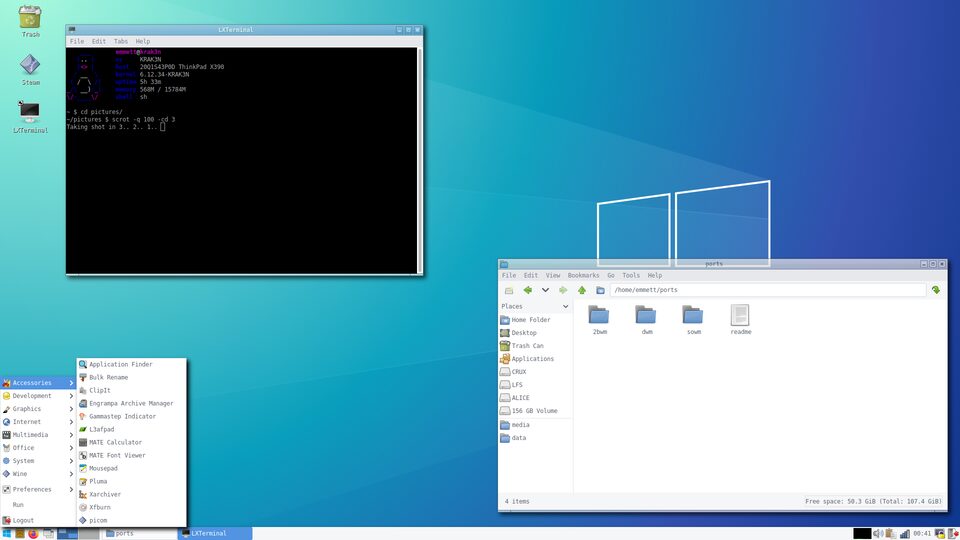Click the new tab icon in file manager toolbar
Image resolution: width=960 pixels, height=540 pixels.
pyautogui.click(x=509, y=290)
